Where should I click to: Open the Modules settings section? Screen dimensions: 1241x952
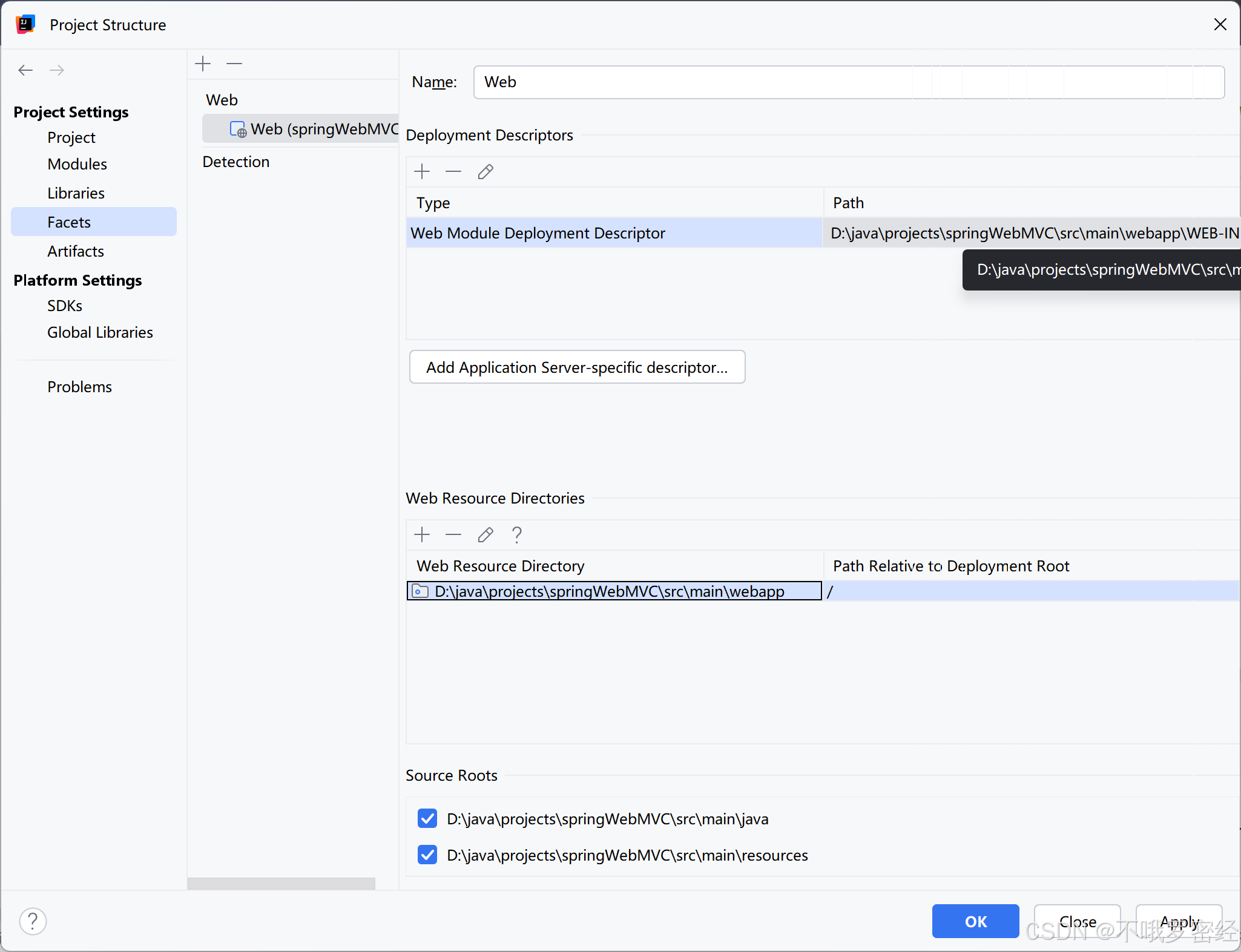click(77, 164)
